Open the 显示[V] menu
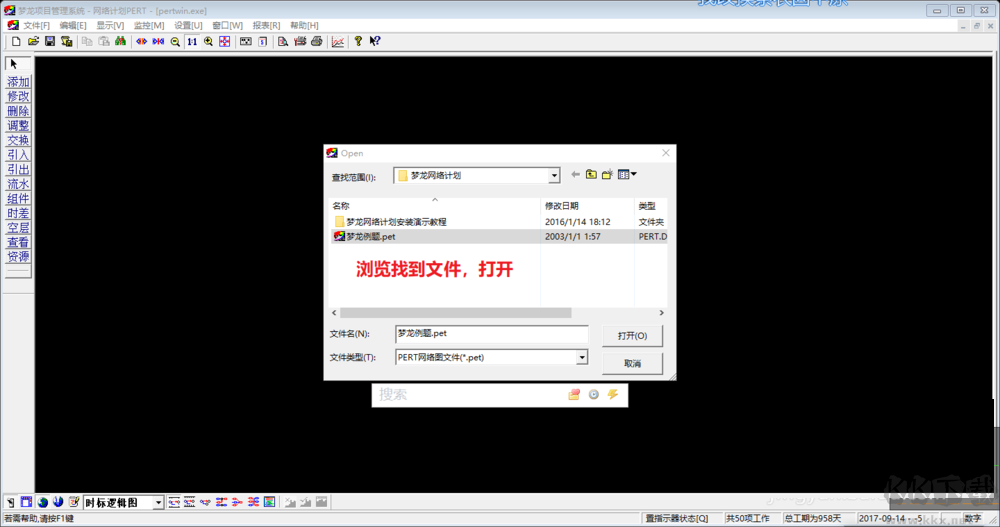This screenshot has width=1000, height=527. pyautogui.click(x=110, y=26)
